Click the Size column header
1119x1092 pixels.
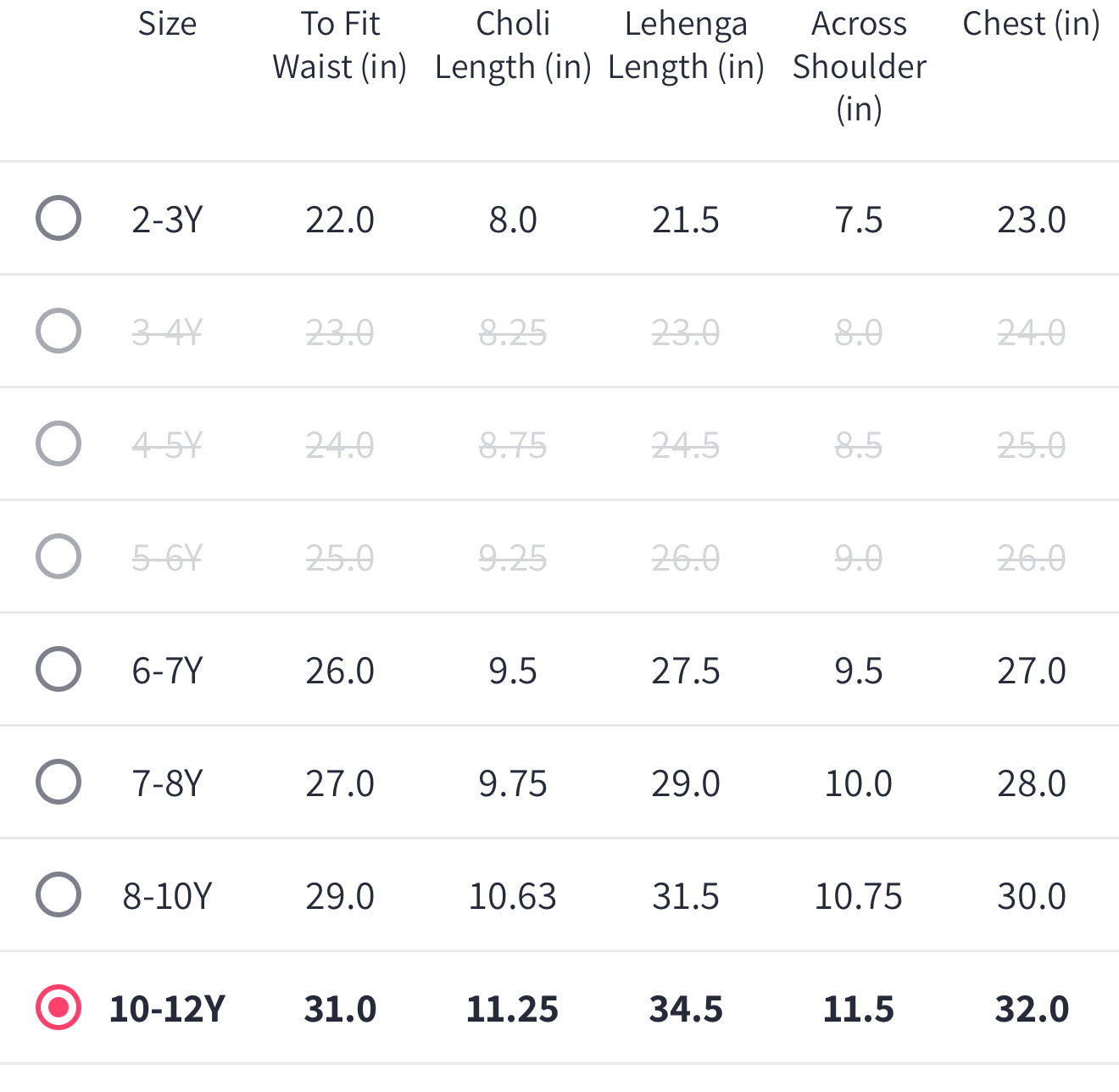167,24
